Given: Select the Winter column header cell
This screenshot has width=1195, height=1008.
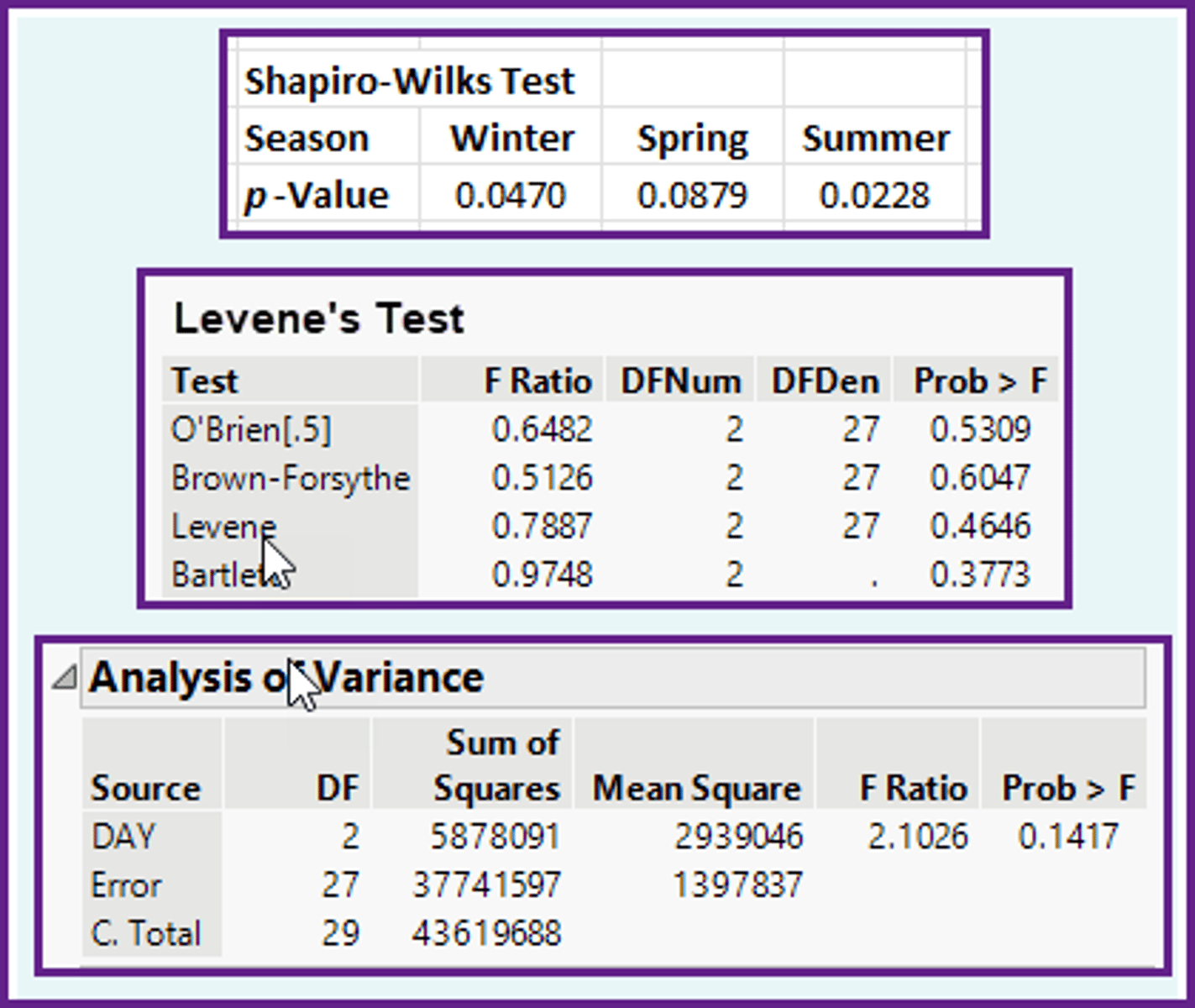Looking at the screenshot, I should point(512,139).
